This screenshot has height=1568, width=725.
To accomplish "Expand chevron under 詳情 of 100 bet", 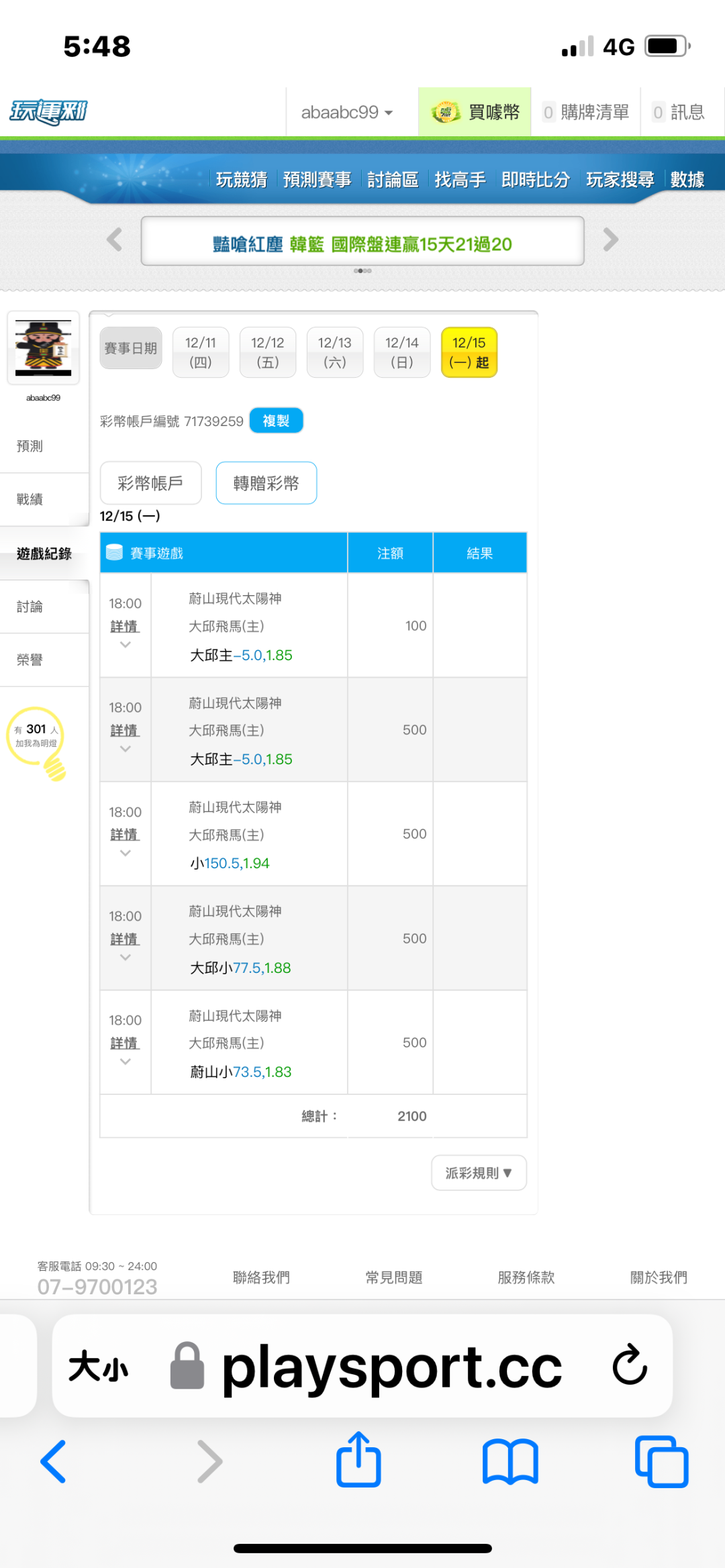I will pyautogui.click(x=125, y=645).
